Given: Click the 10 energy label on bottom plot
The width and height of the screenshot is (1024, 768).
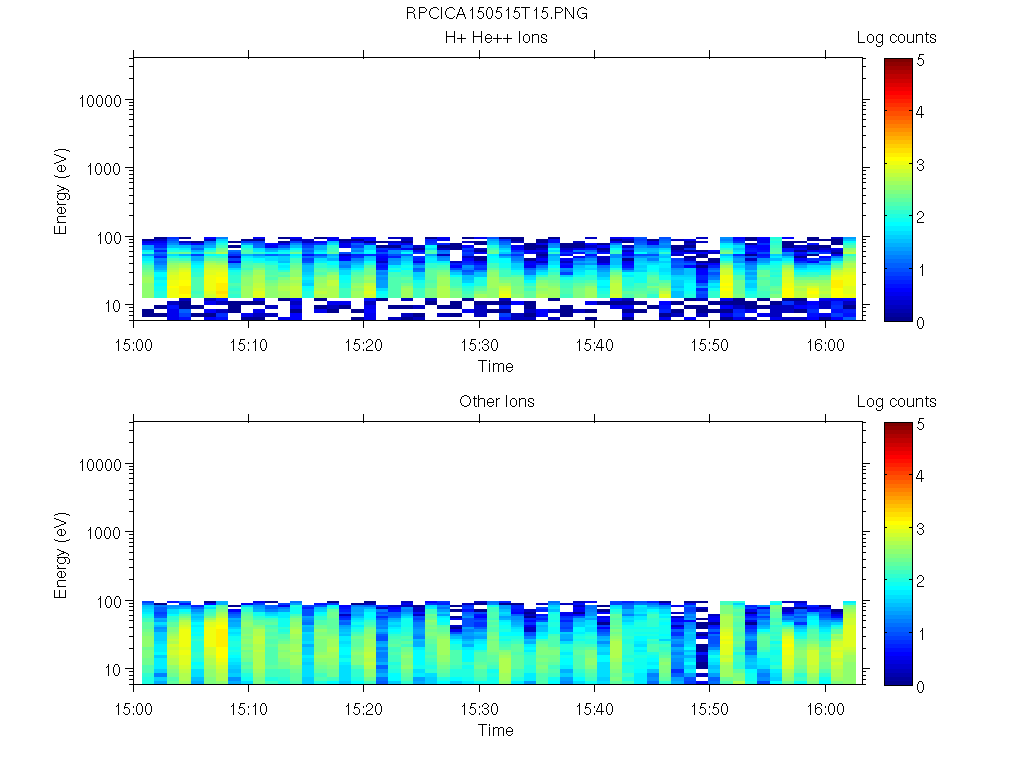Looking at the screenshot, I should pos(113,670).
